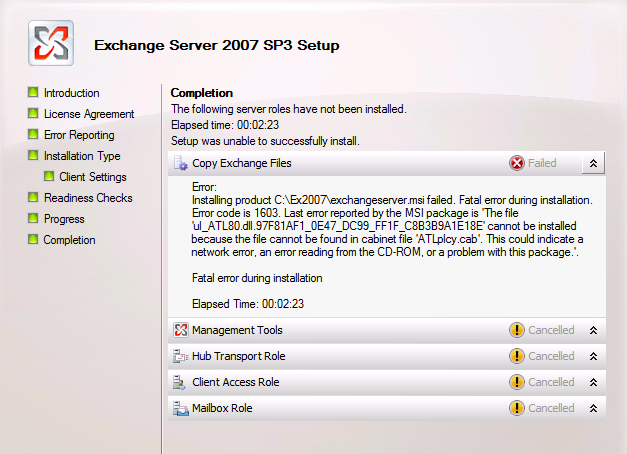The height and width of the screenshot is (454, 627).
Task: Expand the Mailbox Role details
Action: [x=593, y=408]
